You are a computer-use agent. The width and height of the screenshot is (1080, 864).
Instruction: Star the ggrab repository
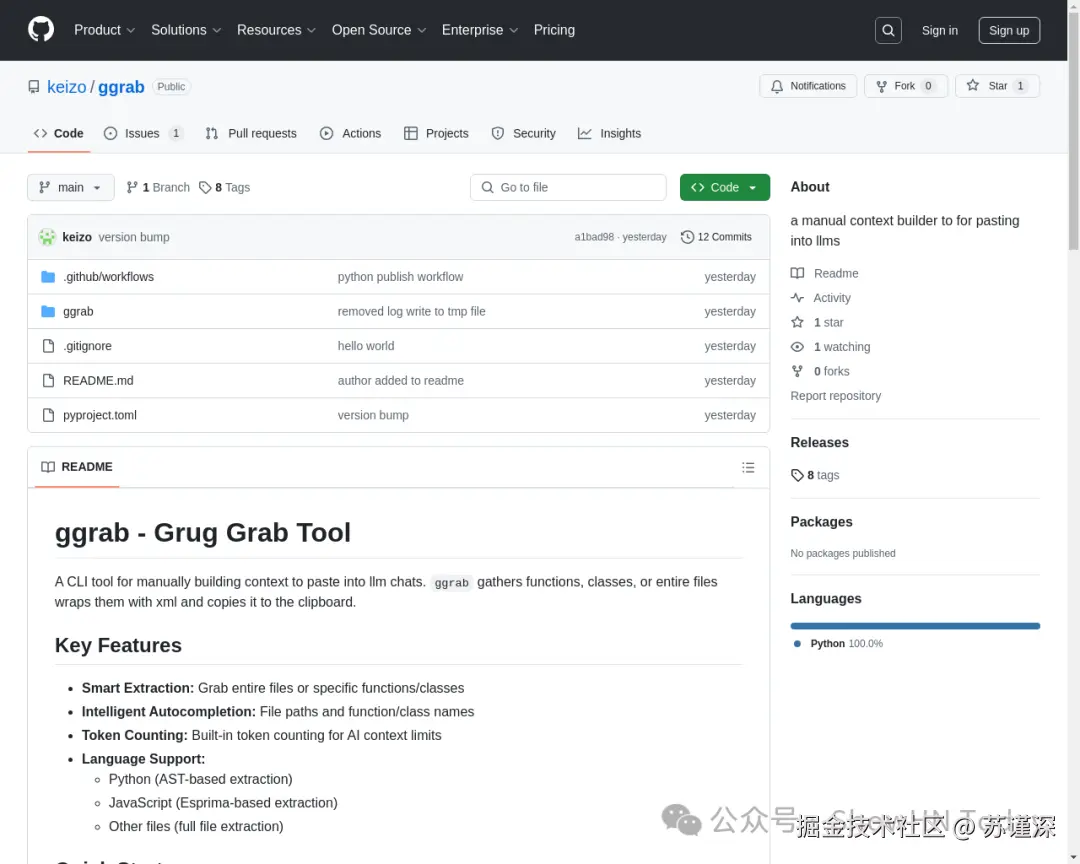[x=997, y=86]
